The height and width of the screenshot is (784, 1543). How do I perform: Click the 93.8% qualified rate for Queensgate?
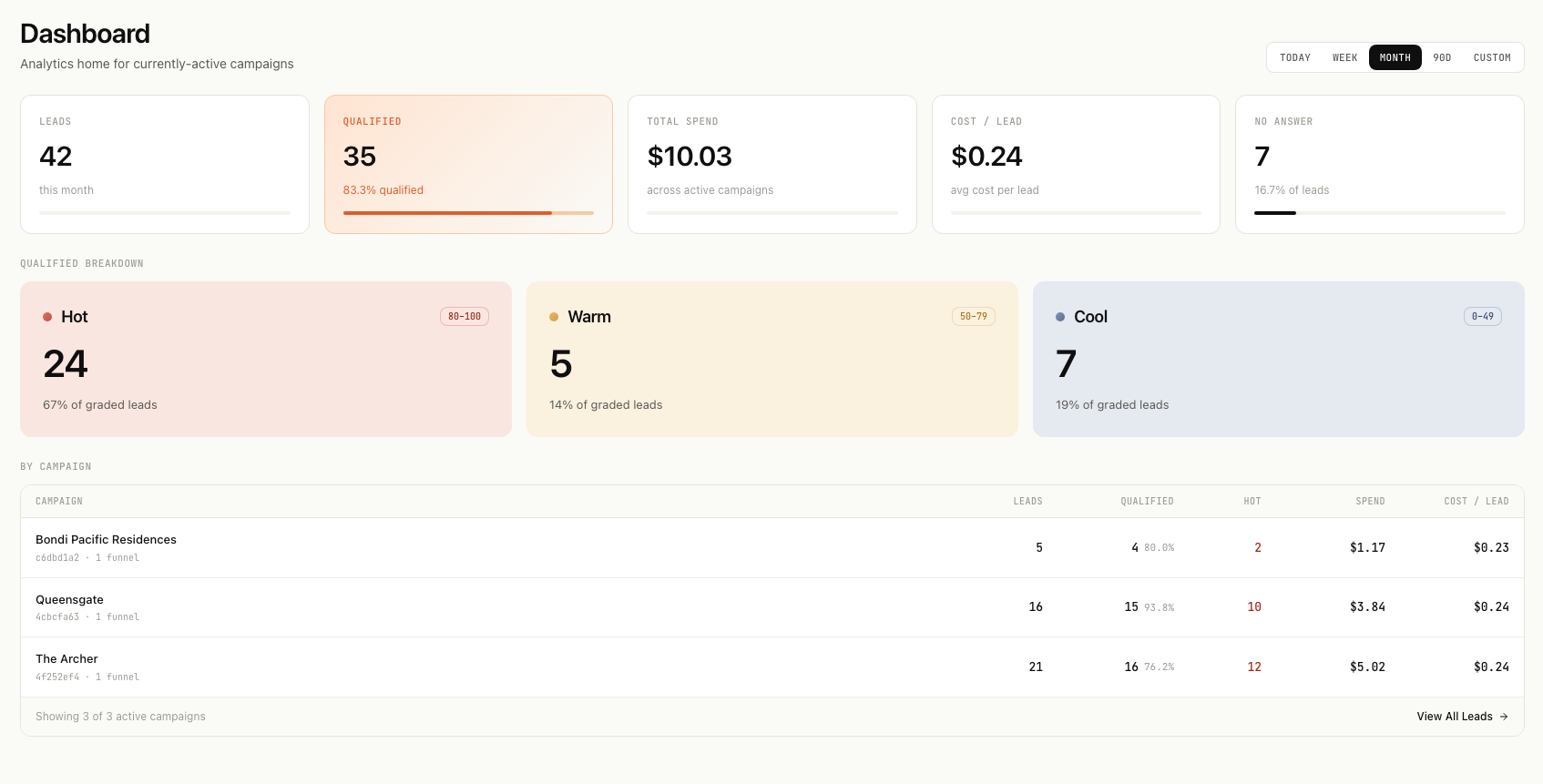click(x=1160, y=607)
